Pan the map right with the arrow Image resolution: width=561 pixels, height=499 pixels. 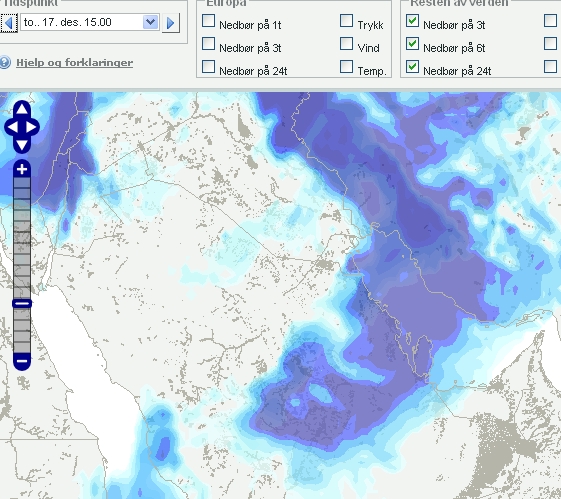pos(32,127)
